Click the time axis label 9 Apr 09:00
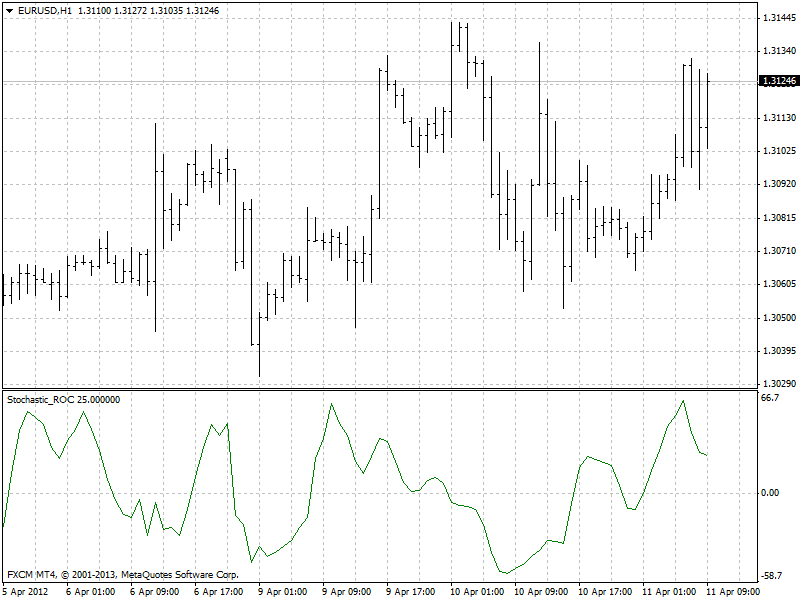The width and height of the screenshot is (800, 600). (x=347, y=592)
